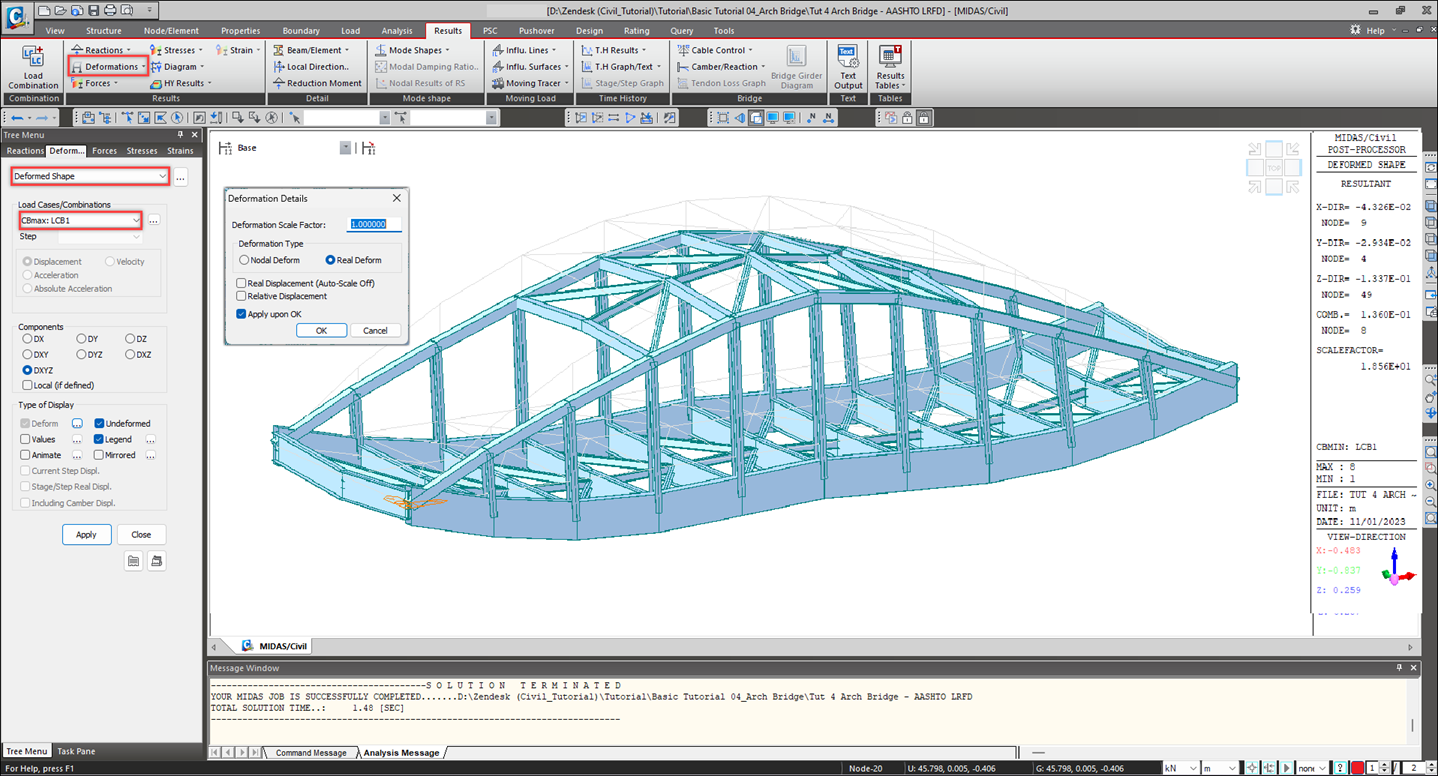Click the save disk icon in title bar

pyautogui.click(x=93, y=10)
